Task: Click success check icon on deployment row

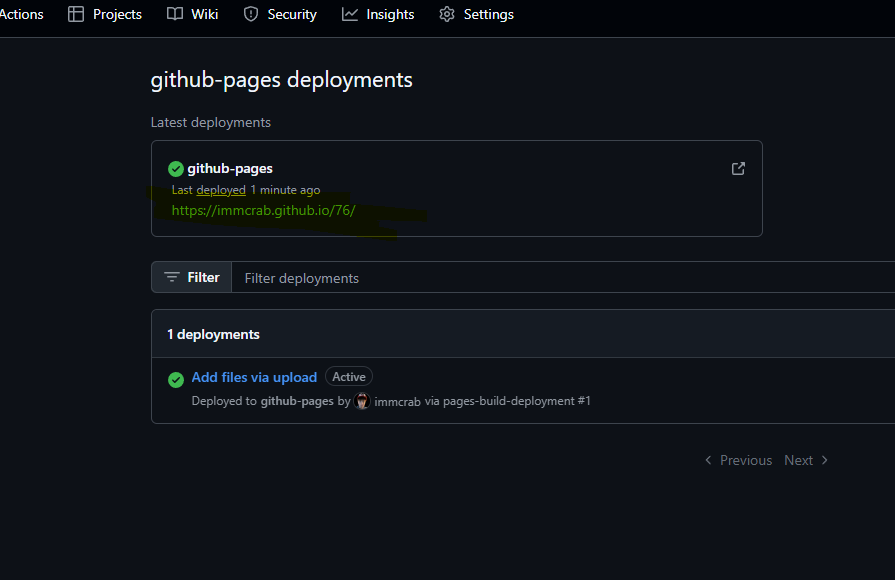Action: click(x=176, y=379)
